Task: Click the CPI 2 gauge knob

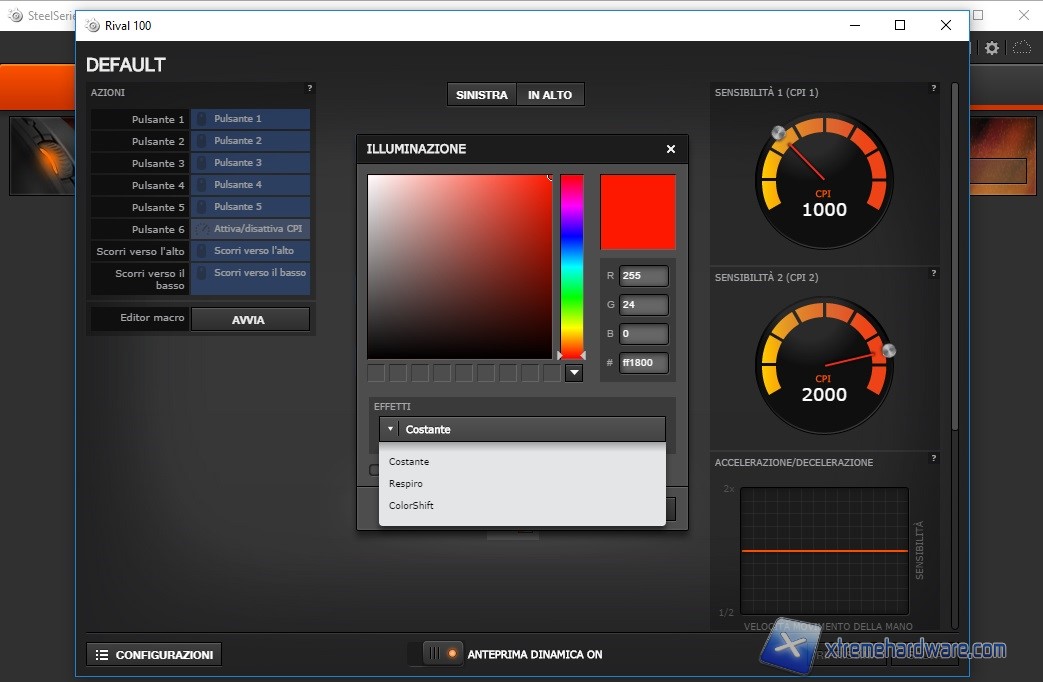Action: (x=888, y=350)
